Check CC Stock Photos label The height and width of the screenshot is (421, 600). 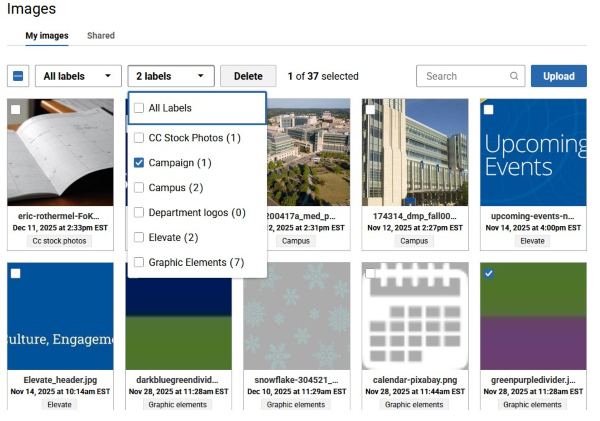[139, 138]
